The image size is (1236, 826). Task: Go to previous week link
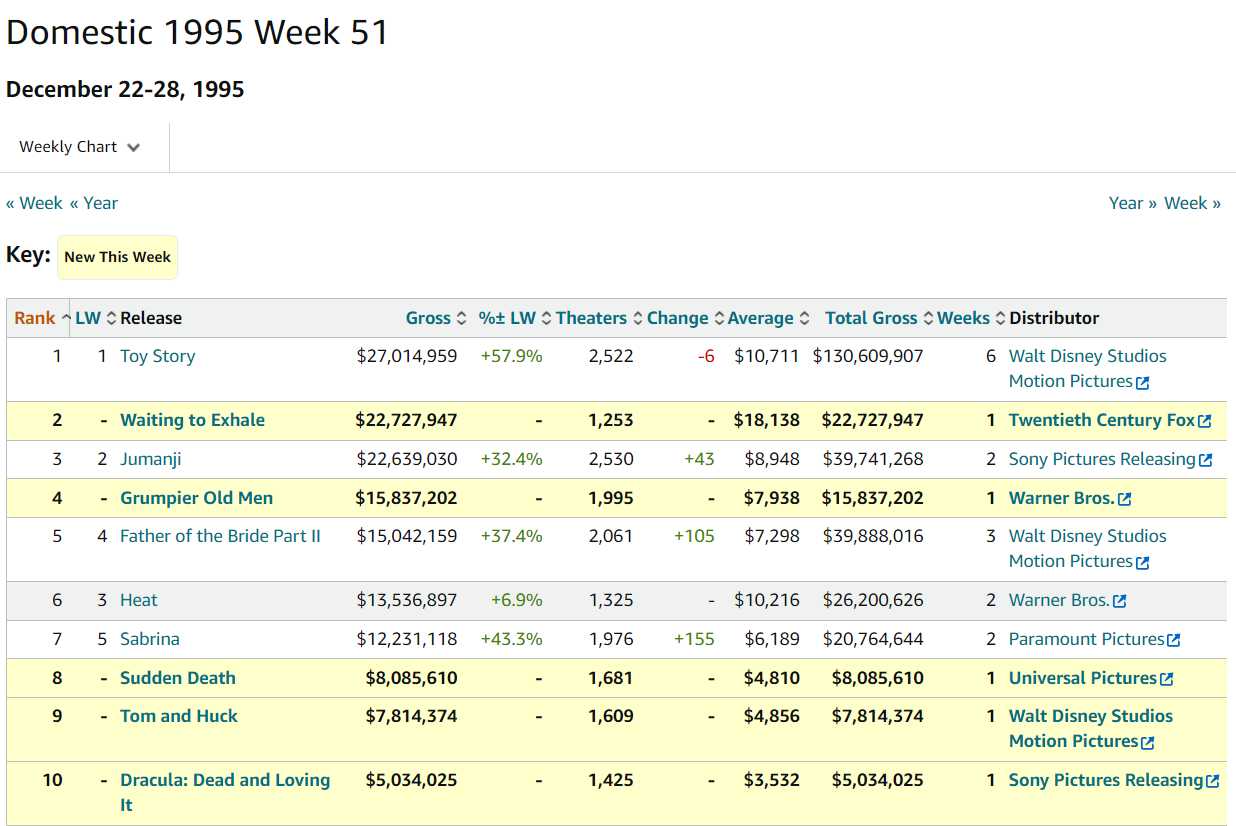point(34,203)
